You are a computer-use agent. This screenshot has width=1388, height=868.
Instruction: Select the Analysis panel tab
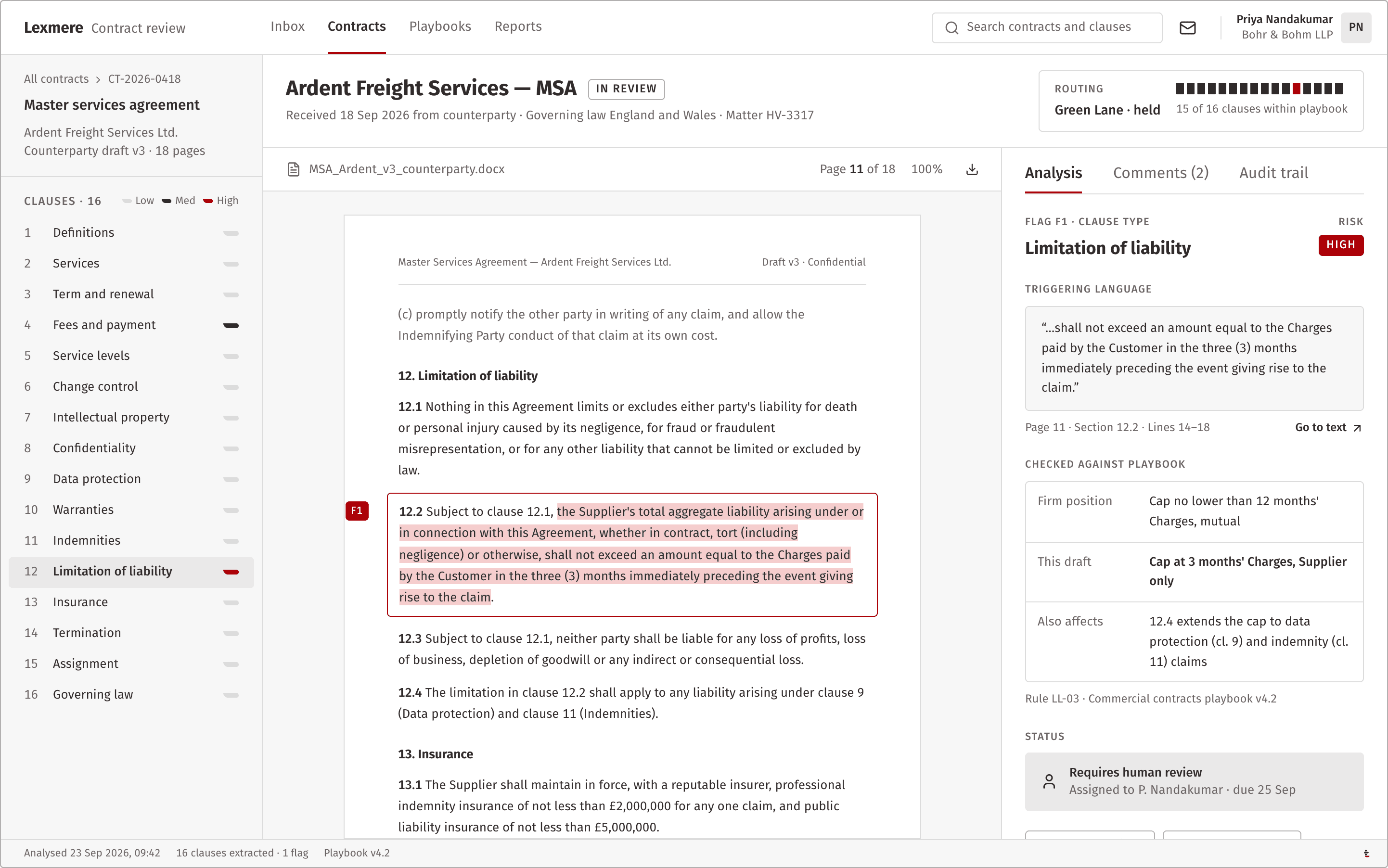point(1053,173)
